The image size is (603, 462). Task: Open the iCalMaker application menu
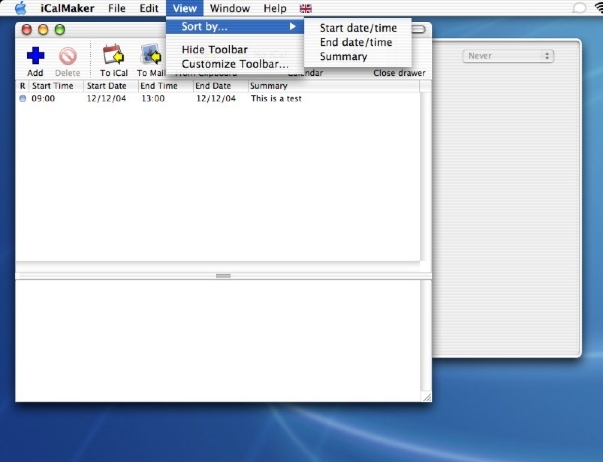point(67,8)
